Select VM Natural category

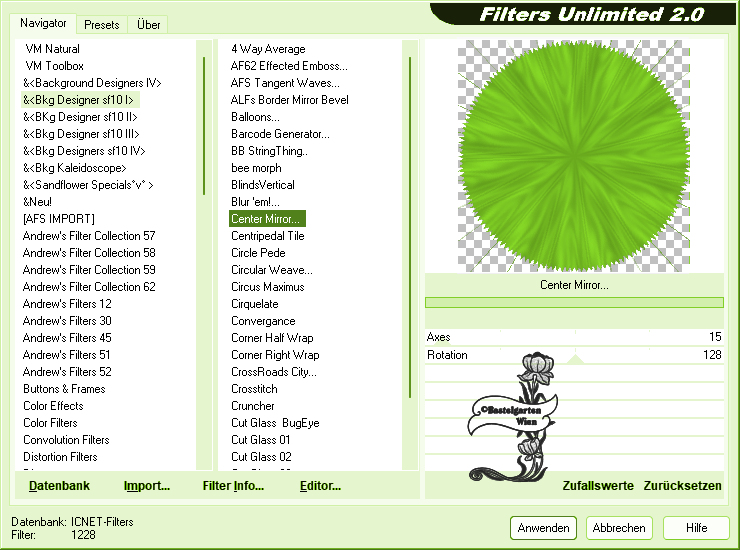(52, 49)
